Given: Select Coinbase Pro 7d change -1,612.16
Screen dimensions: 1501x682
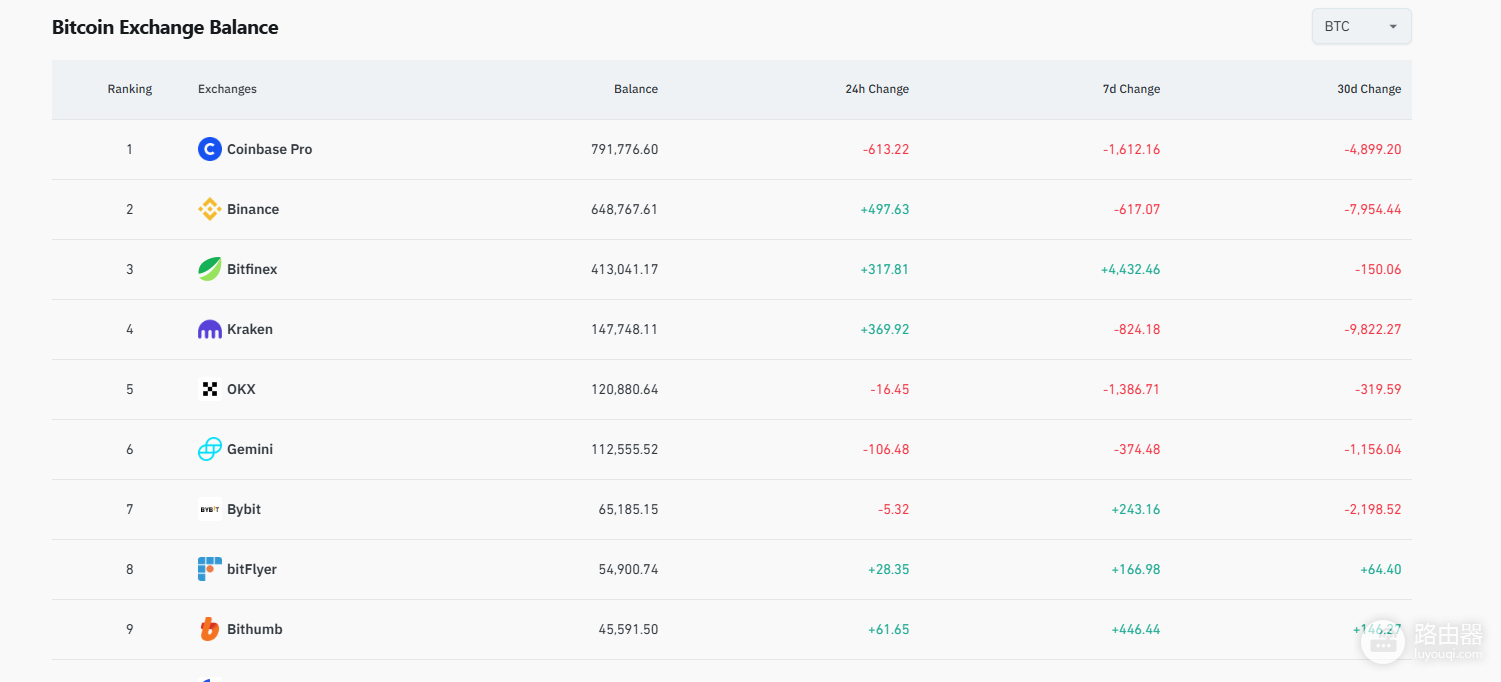Looking at the screenshot, I should 1132,149.
